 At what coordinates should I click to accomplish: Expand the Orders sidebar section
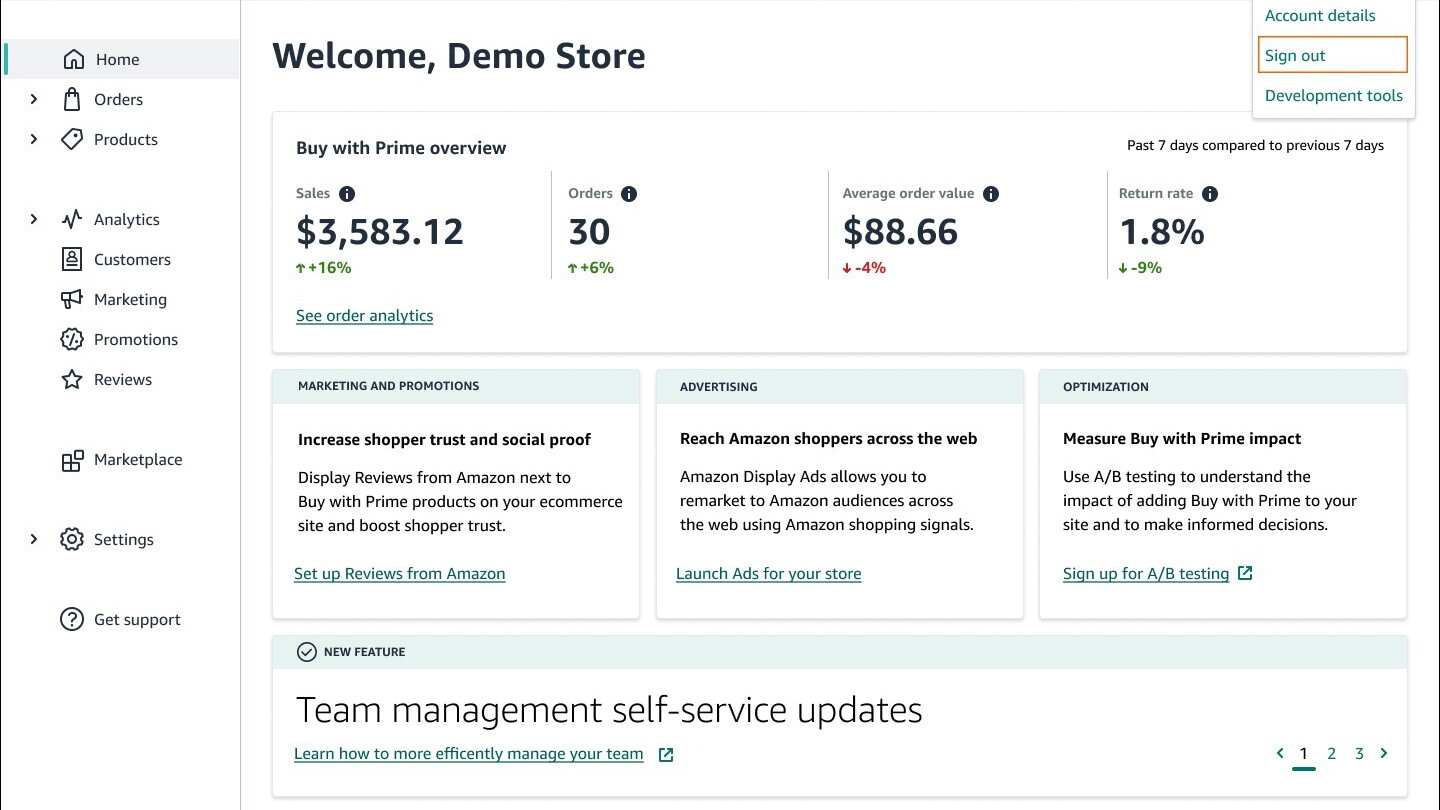[x=34, y=99]
